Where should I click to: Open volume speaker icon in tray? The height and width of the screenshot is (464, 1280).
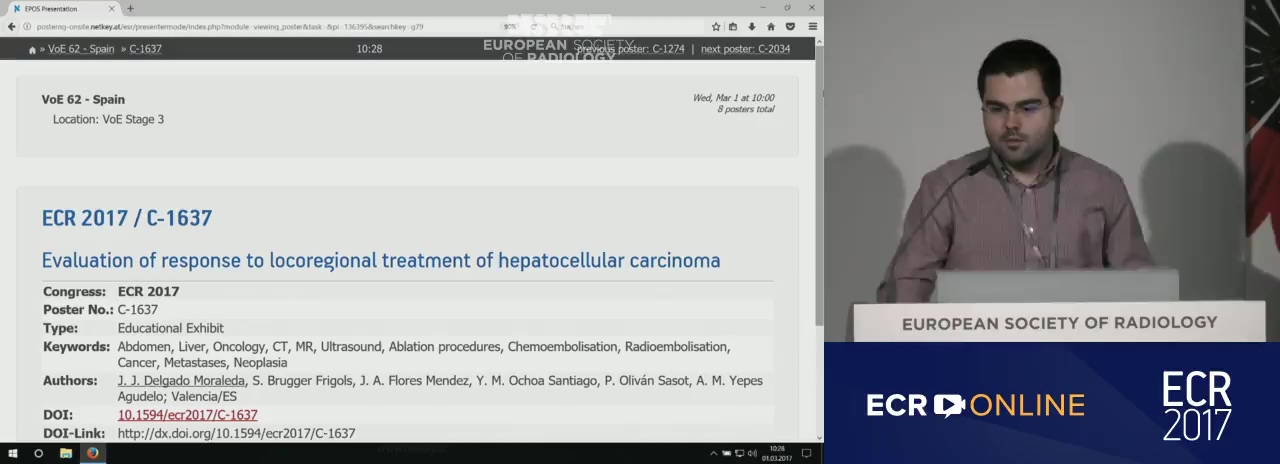click(x=752, y=453)
